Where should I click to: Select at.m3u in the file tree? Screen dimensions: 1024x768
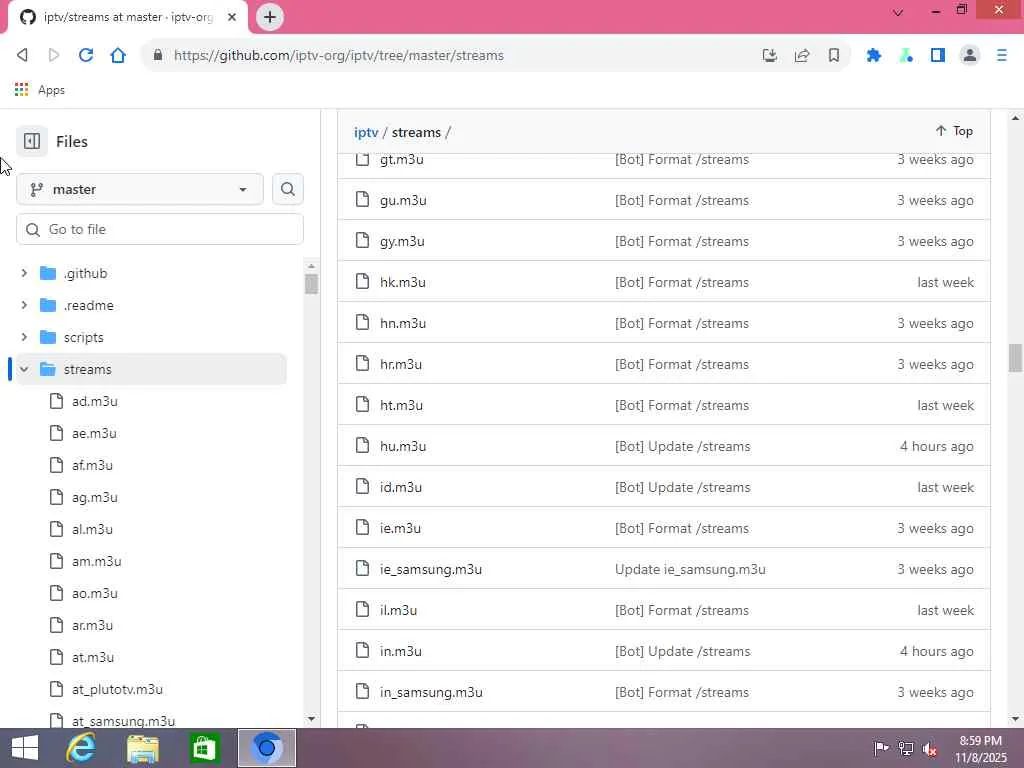click(93, 657)
